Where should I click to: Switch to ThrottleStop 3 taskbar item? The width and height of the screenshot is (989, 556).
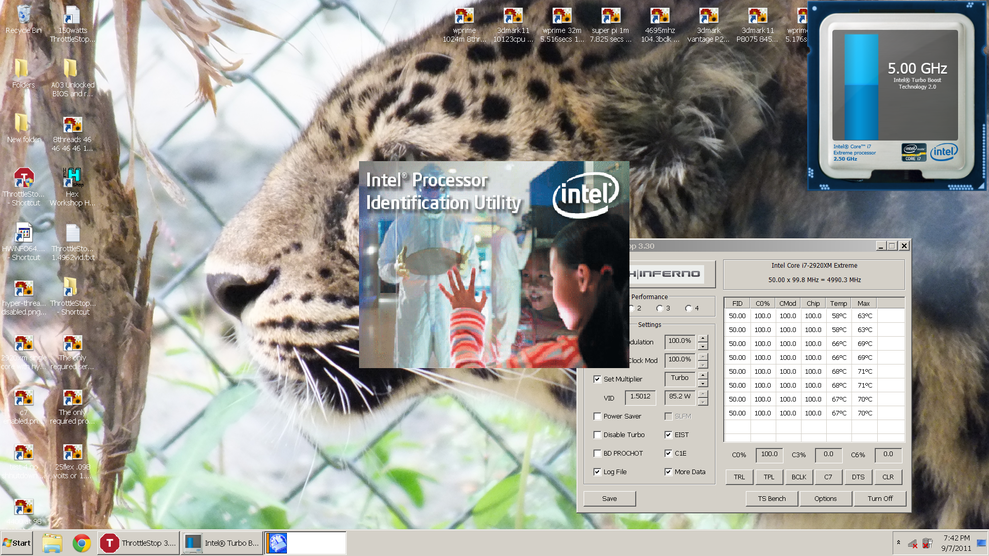tap(139, 543)
